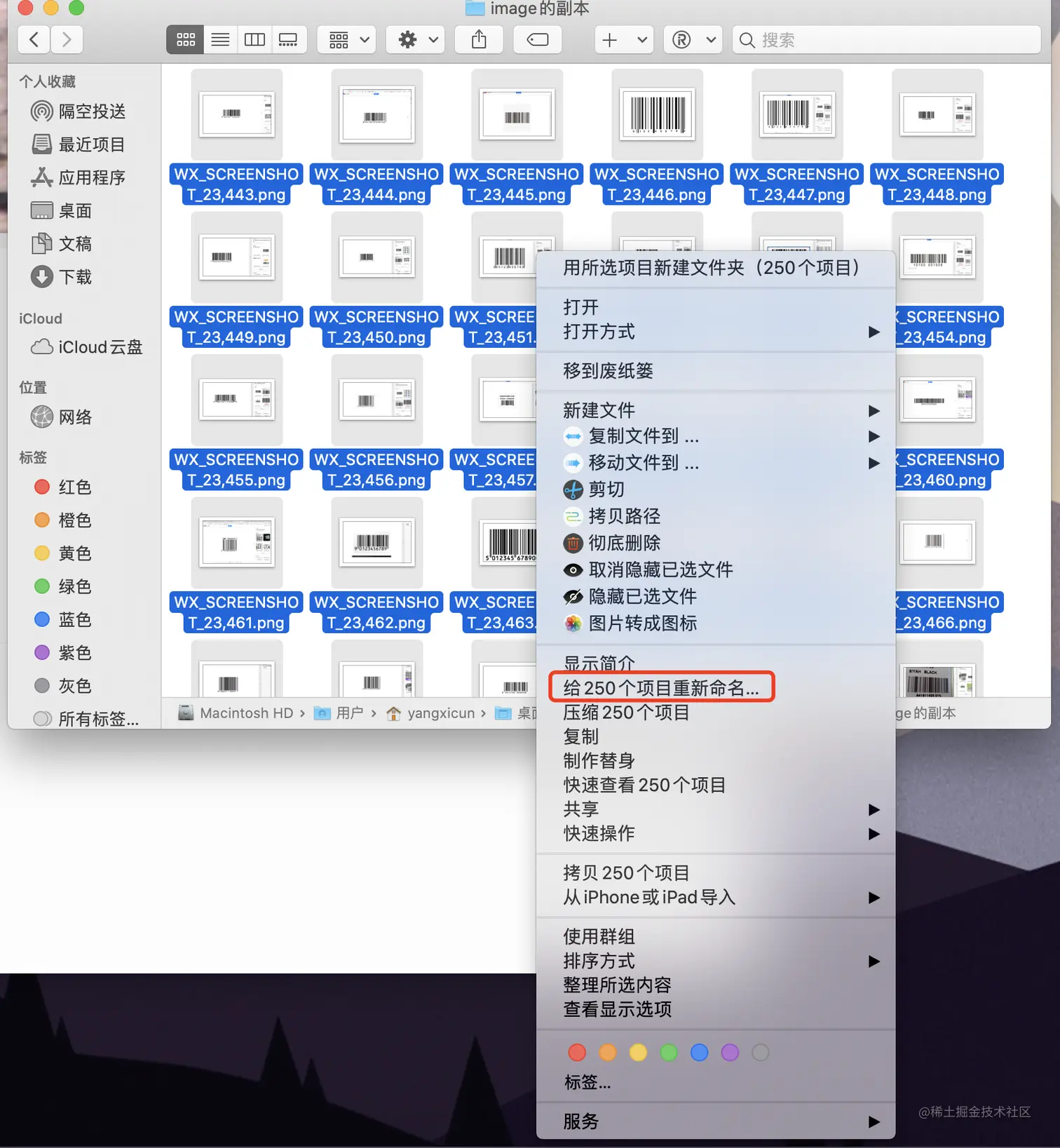Apply purple tag dot in context menu
1060x1148 pixels.
pos(730,1052)
